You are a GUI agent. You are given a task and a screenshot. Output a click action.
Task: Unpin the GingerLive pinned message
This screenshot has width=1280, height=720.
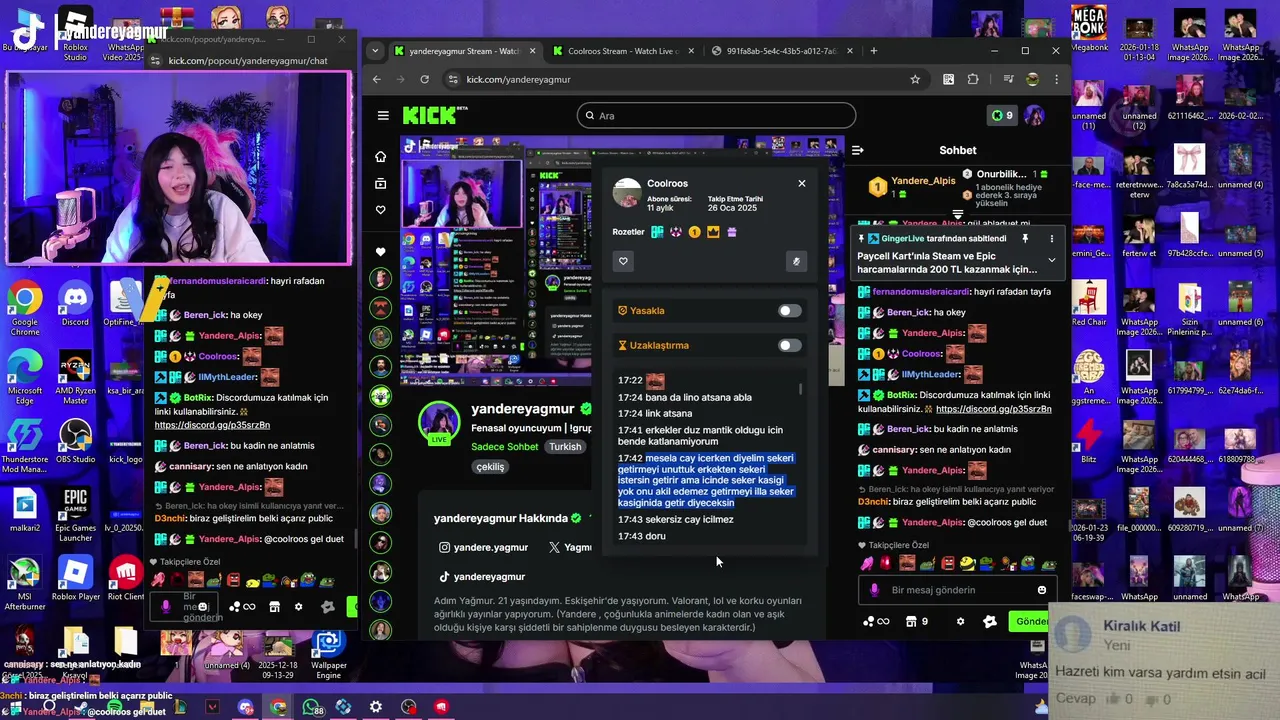[x=1025, y=239]
